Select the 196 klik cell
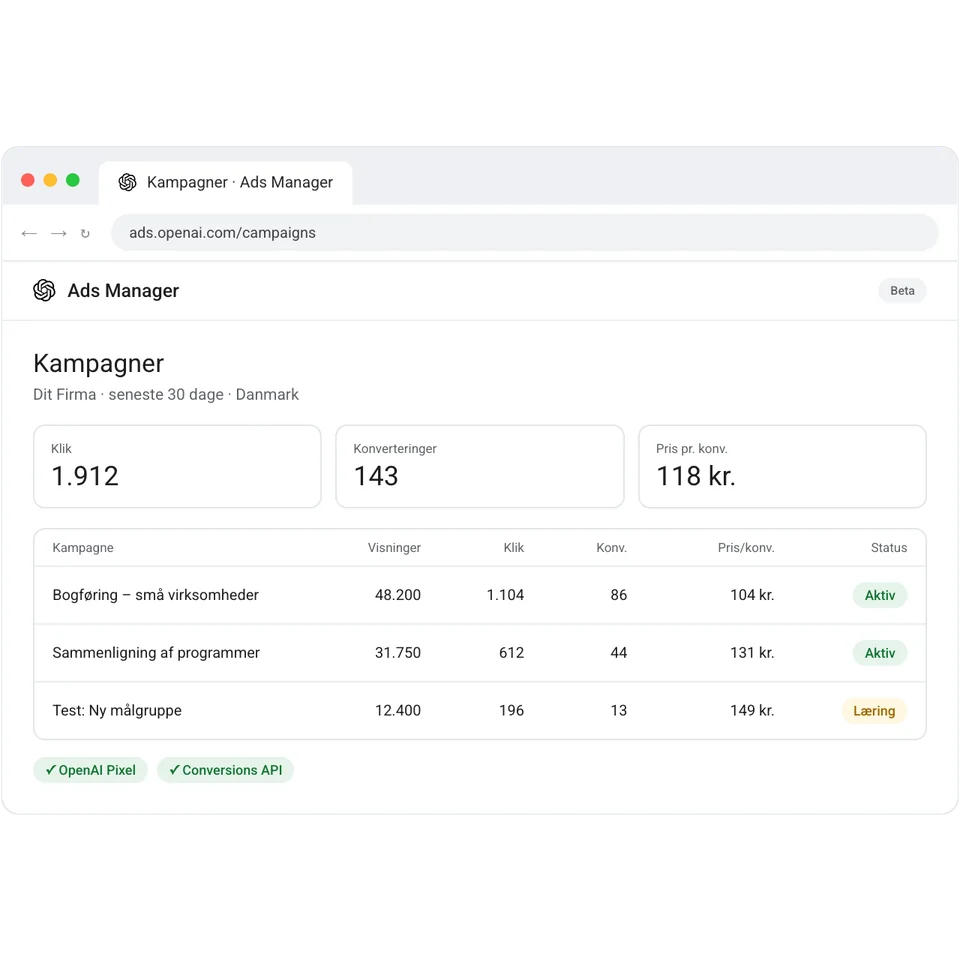 coord(511,711)
